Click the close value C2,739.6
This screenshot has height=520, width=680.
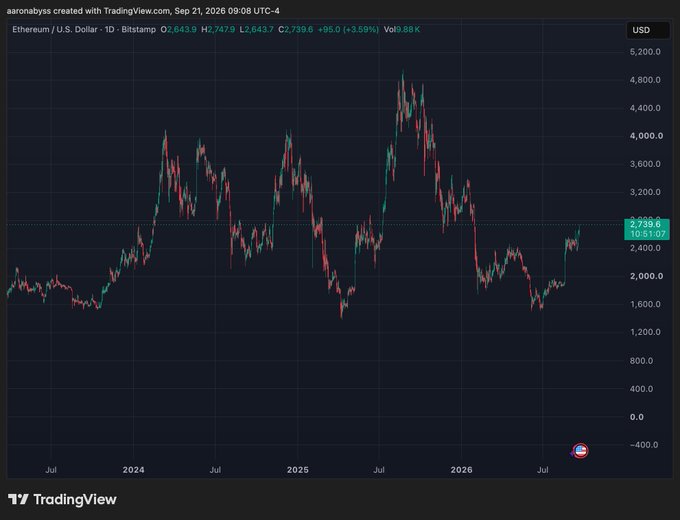point(296,29)
